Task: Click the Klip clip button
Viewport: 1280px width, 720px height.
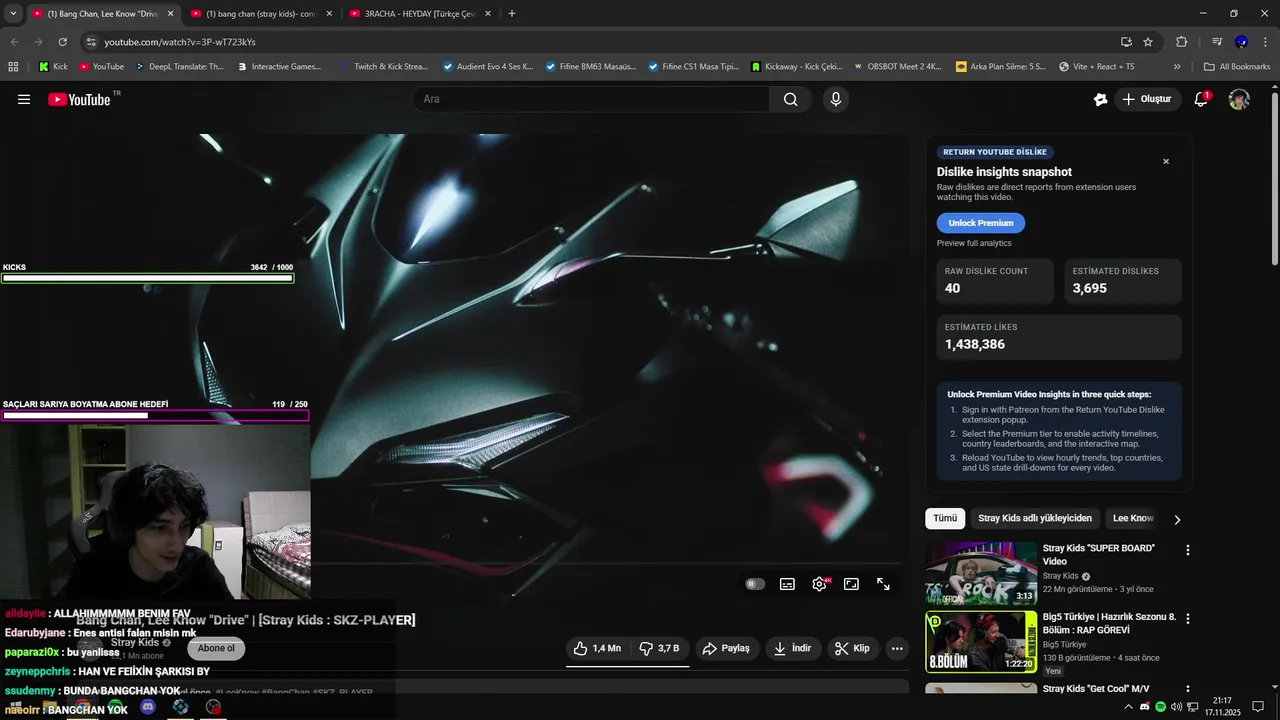Action: point(852,648)
